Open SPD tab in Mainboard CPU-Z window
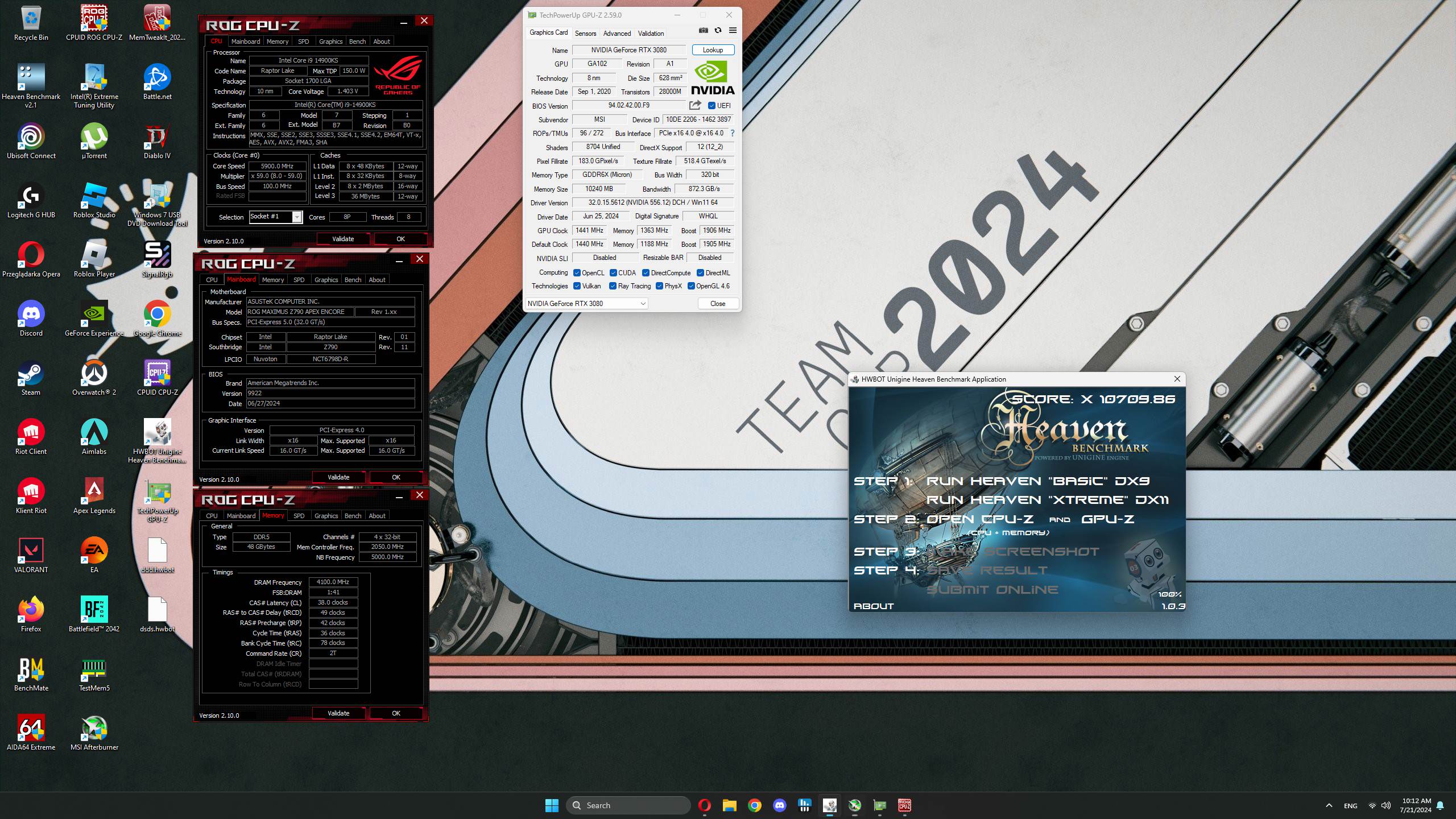The image size is (1456, 819). [299, 280]
